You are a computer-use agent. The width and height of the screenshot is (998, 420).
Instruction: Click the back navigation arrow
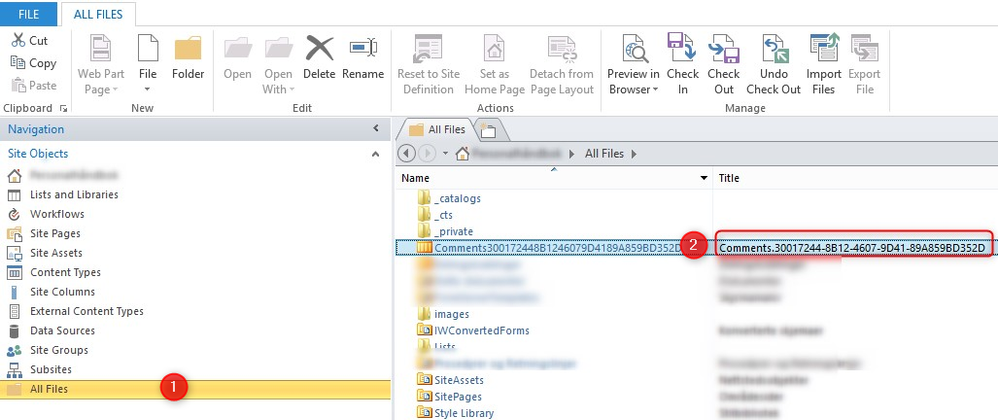[x=407, y=153]
